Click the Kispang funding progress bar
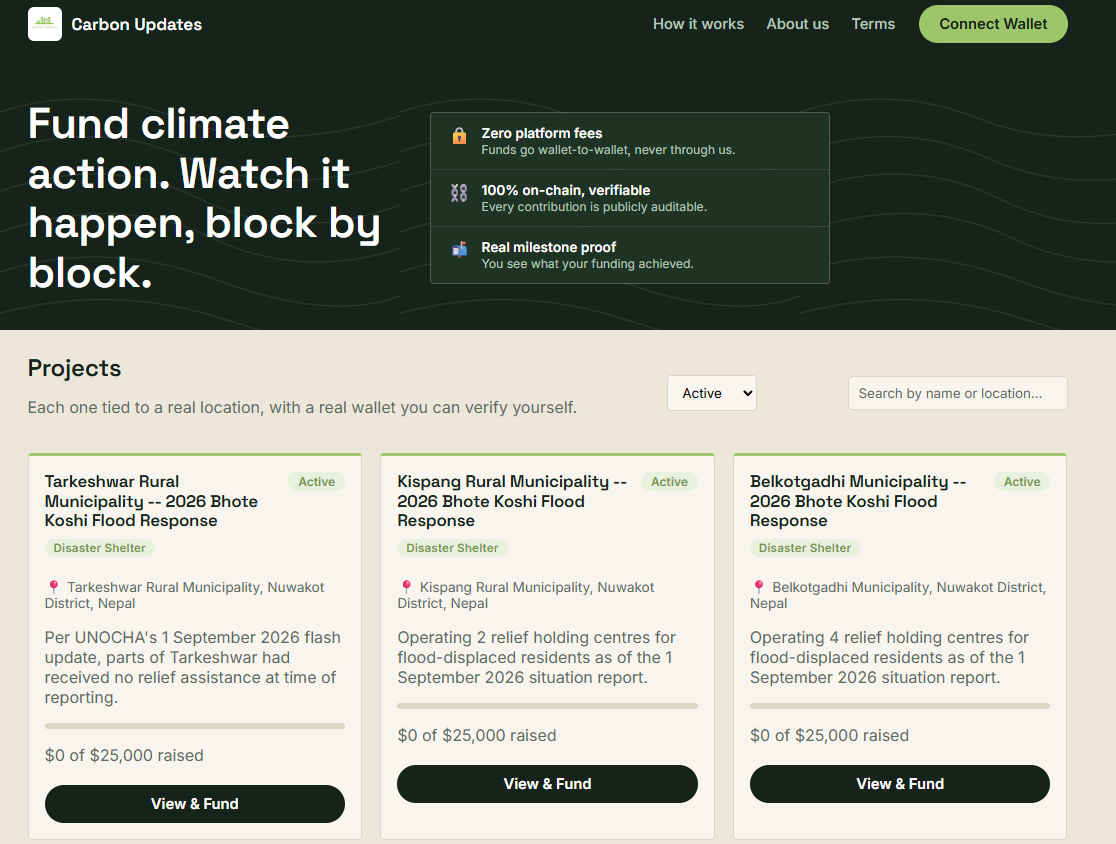The width and height of the screenshot is (1116, 844). click(x=547, y=706)
